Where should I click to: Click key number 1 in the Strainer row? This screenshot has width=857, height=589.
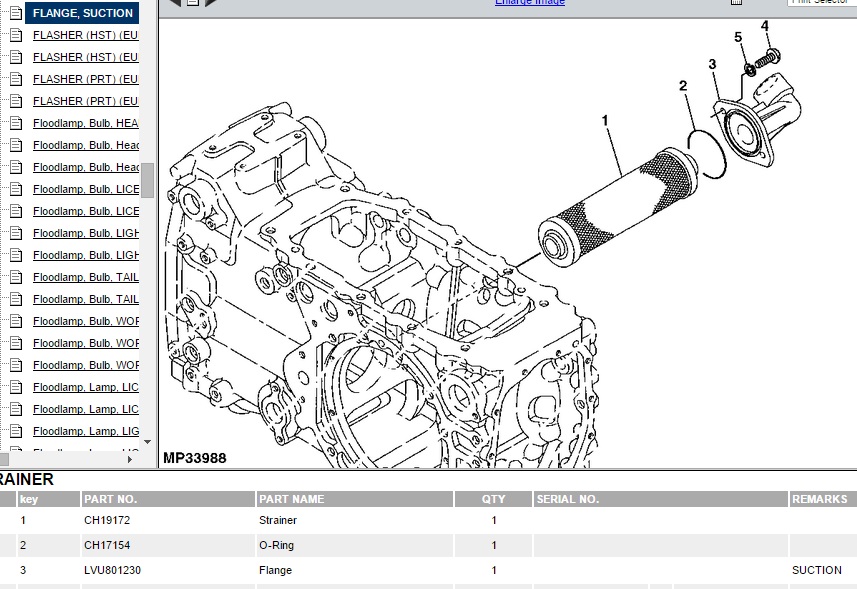[x=23, y=520]
